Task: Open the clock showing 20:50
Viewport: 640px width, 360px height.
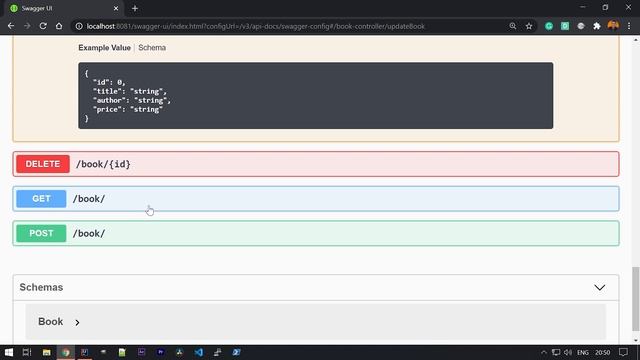Action: click(602, 352)
